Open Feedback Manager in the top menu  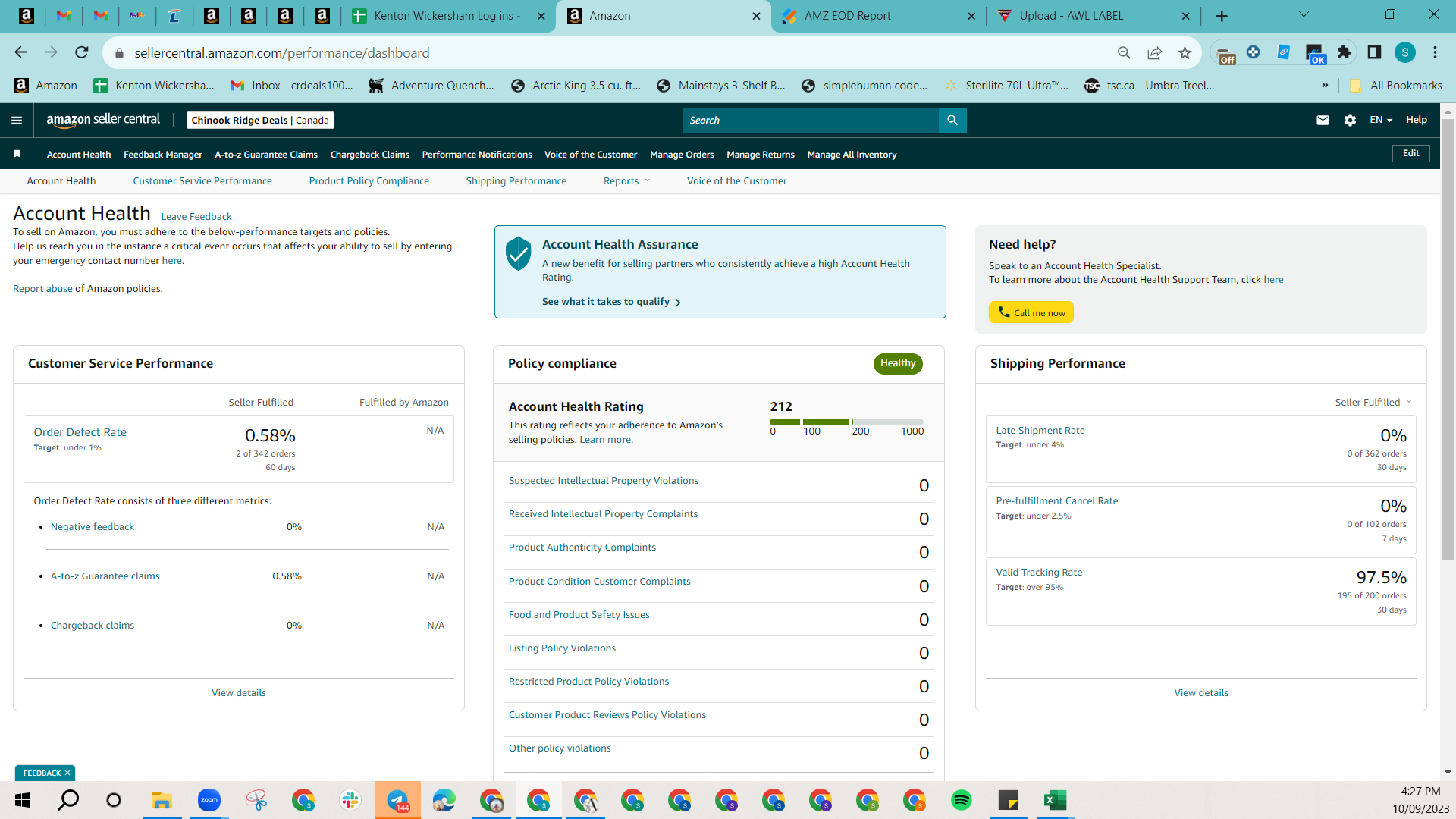click(163, 155)
